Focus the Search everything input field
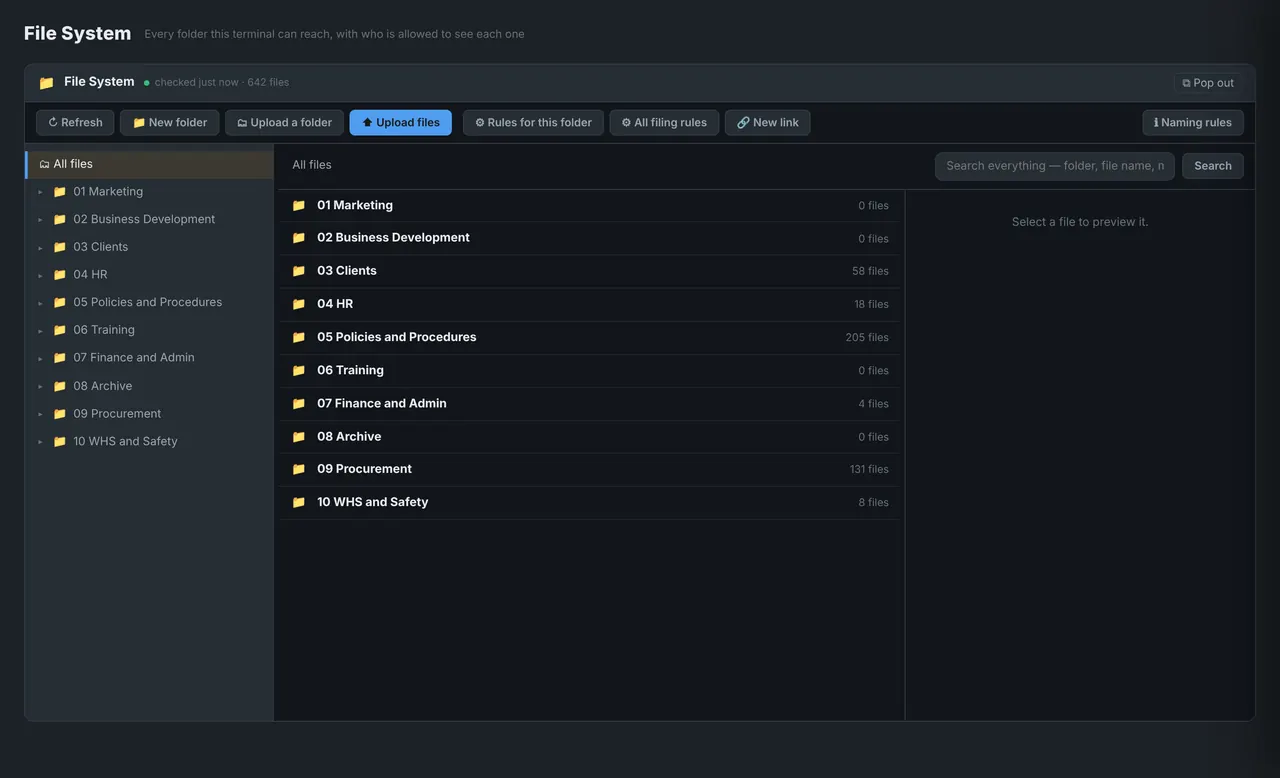1280x778 pixels. pyautogui.click(x=1055, y=166)
